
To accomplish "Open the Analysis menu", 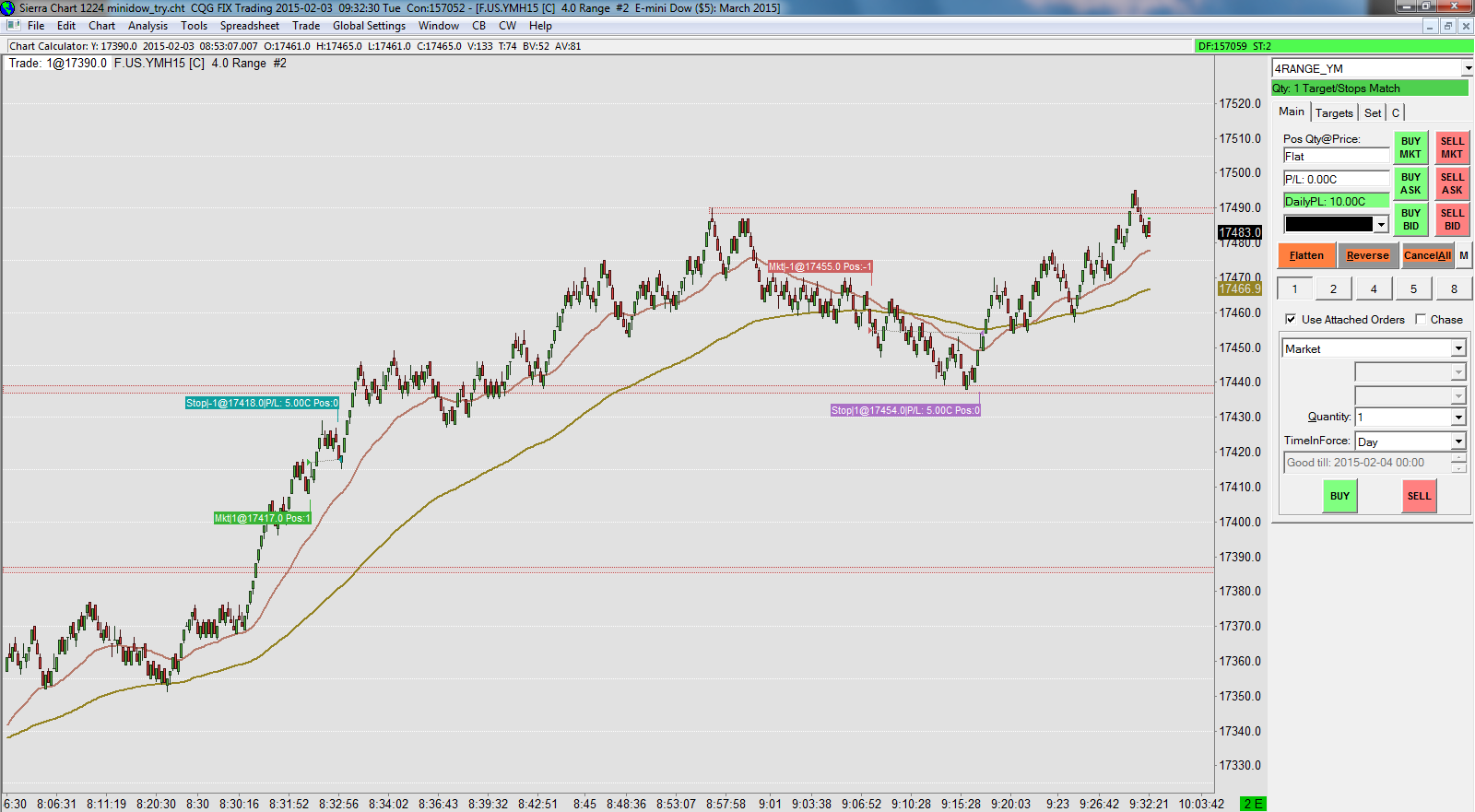I will [x=147, y=26].
